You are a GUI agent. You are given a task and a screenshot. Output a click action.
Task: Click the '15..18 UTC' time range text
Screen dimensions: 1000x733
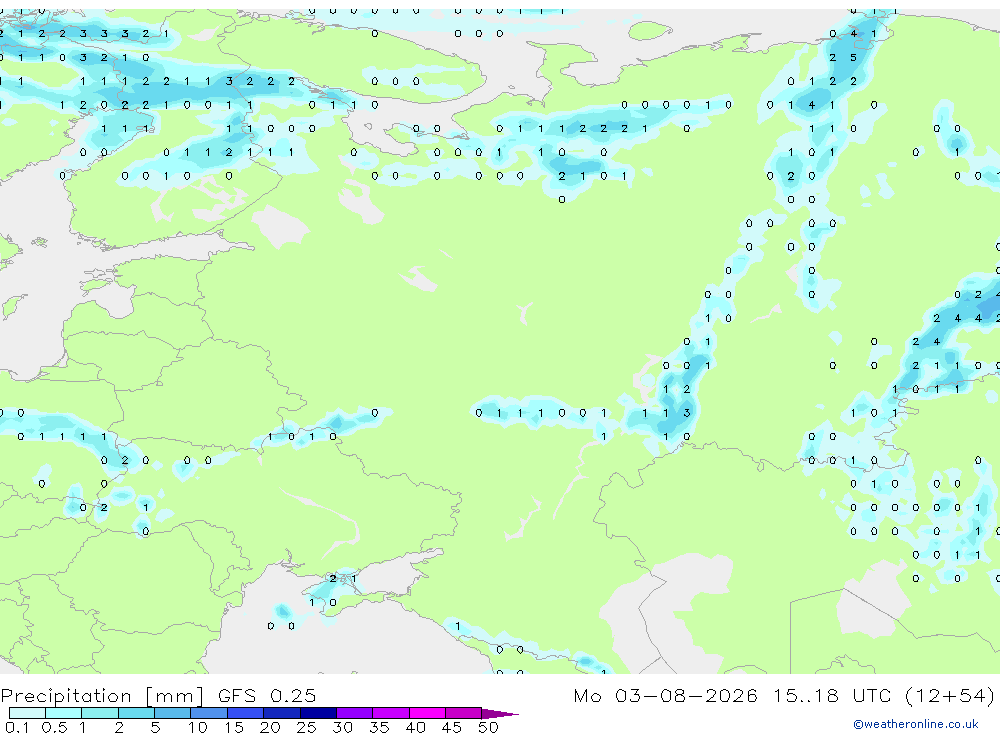832,695
